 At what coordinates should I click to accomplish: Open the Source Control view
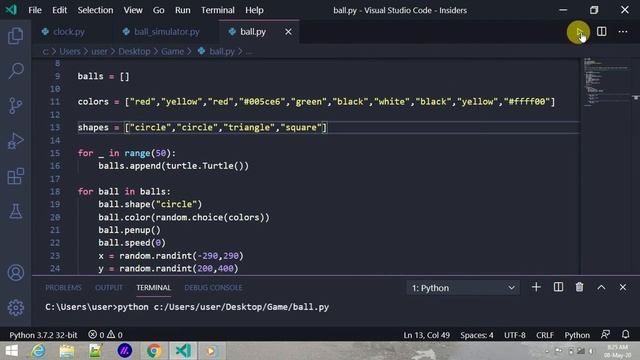pos(16,106)
